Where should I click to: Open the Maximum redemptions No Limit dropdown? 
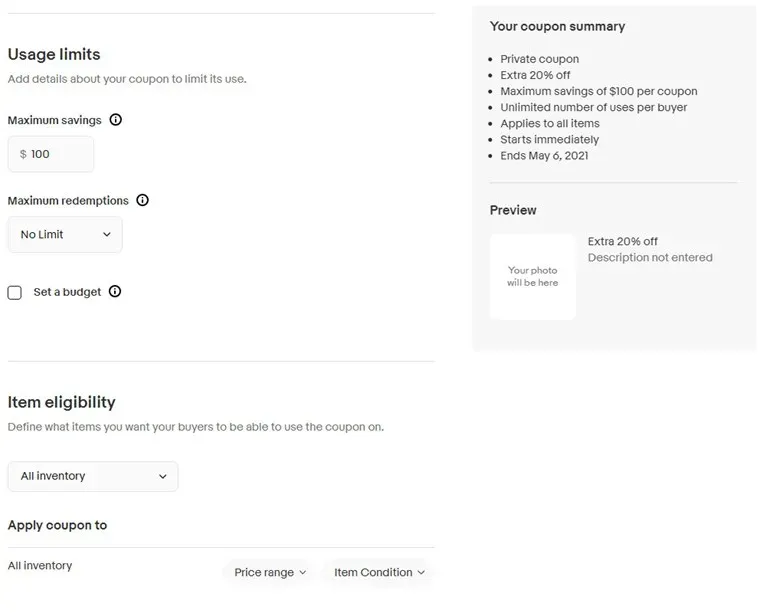[x=65, y=234]
